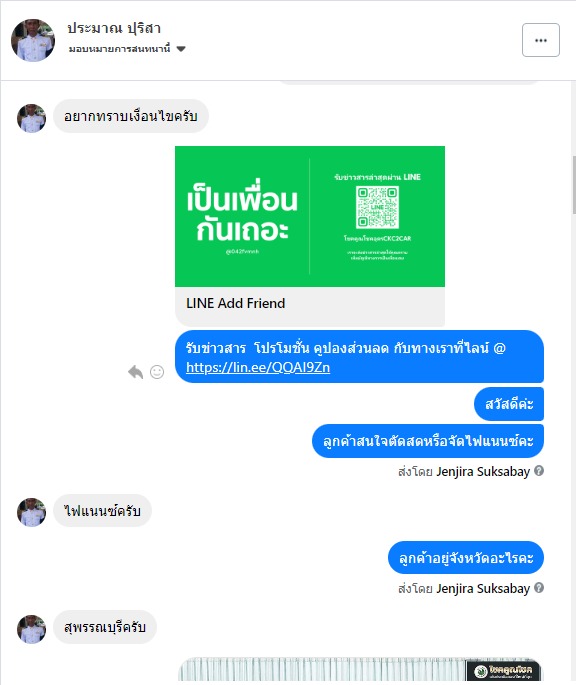Click the avatar beside the สุพรรณบุรีครับ message
Screen dimensions: 576x685
pos(31,629)
